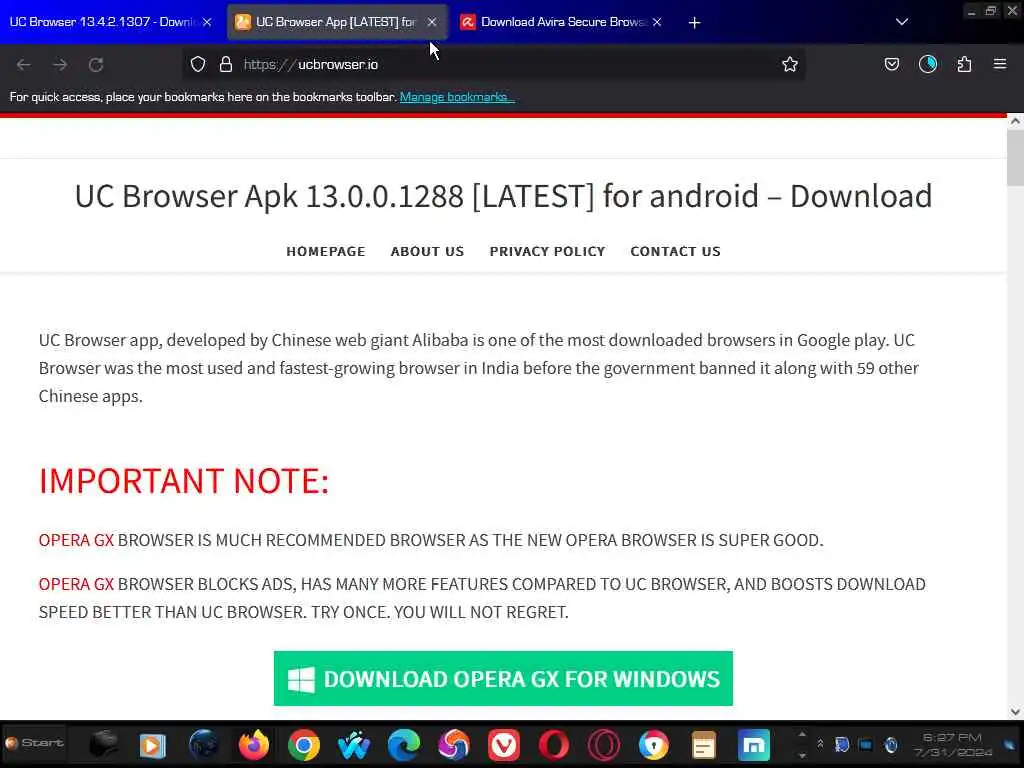Open the blue W taskbar icon

pos(353,745)
